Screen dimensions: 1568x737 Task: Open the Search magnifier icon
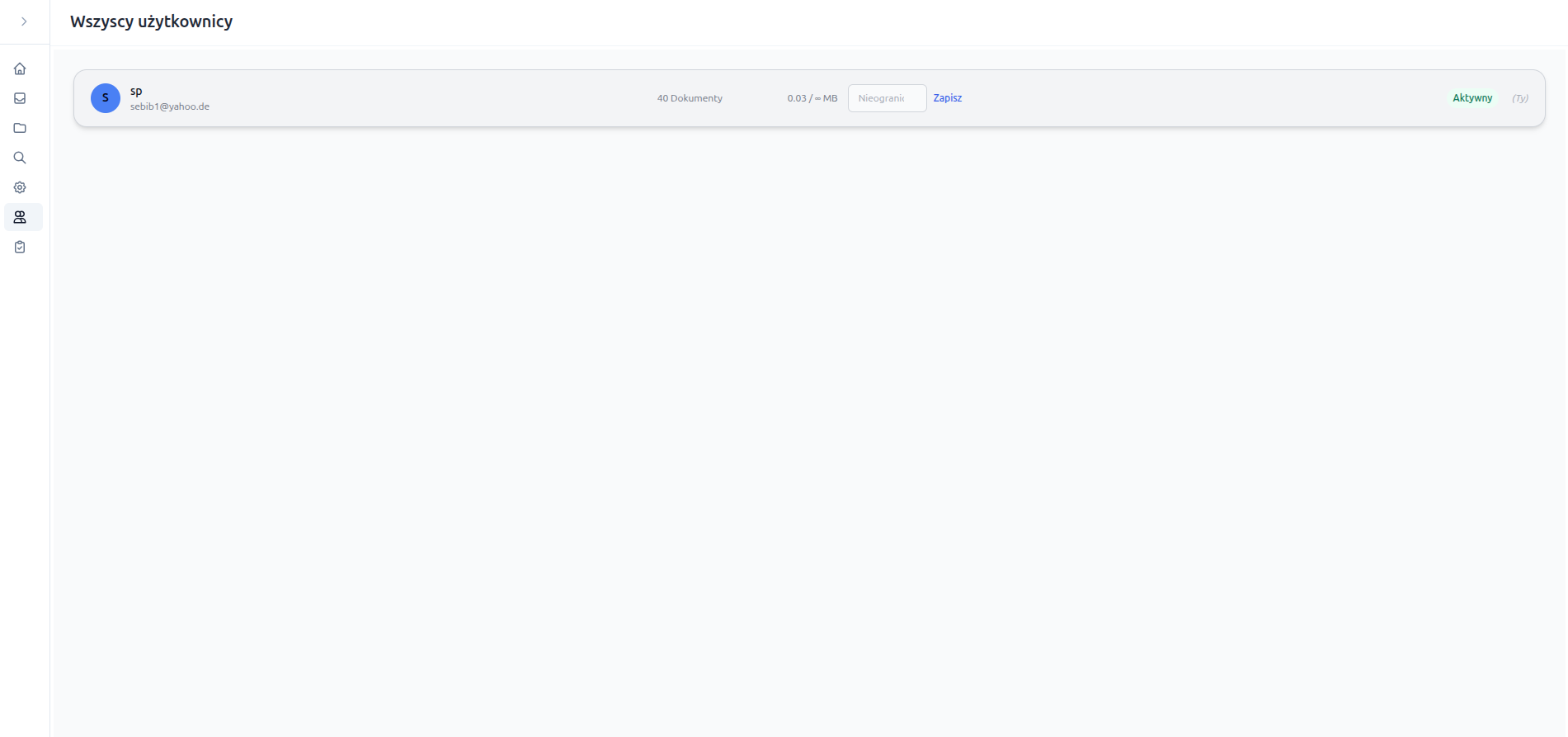click(20, 158)
